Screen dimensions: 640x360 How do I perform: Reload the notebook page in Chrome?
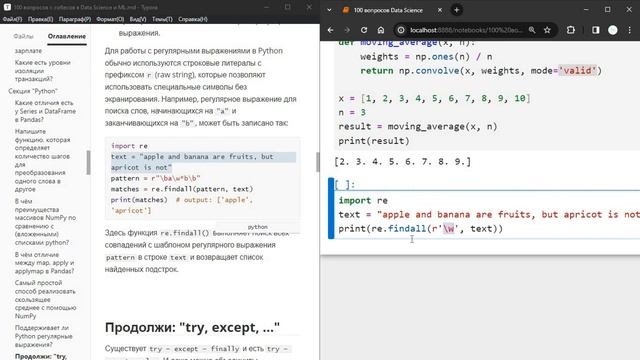pyautogui.click(x=364, y=30)
